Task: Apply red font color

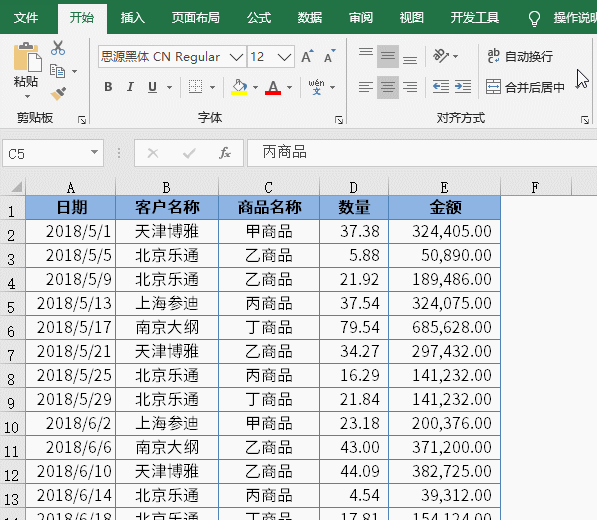Action: 273,87
